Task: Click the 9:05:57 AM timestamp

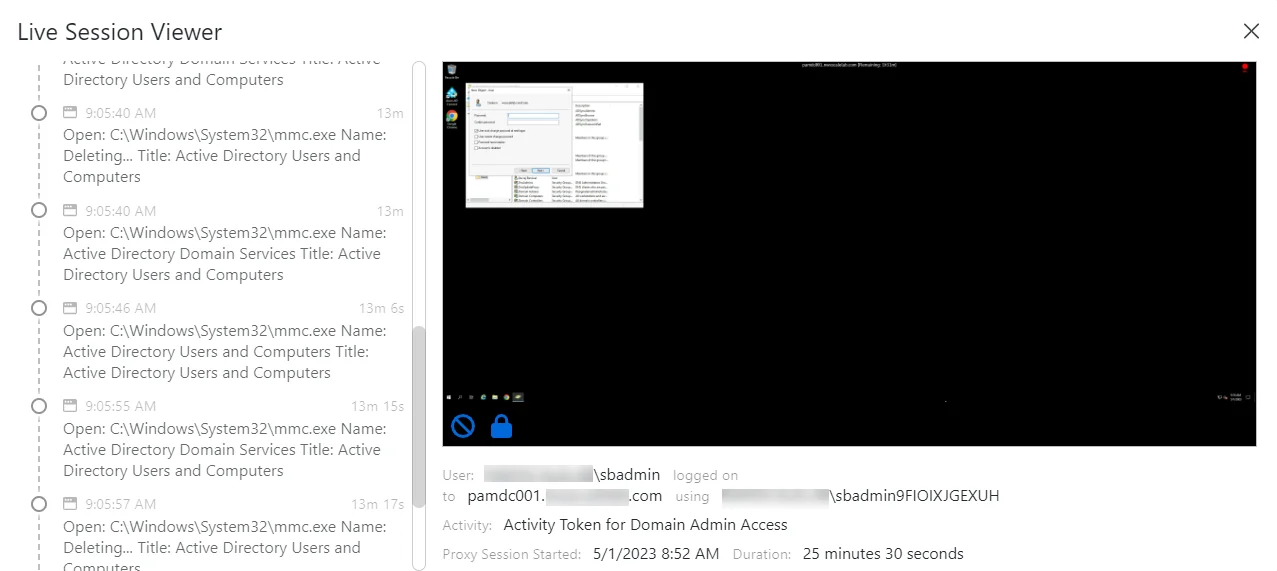Action: pyautogui.click(x=121, y=504)
